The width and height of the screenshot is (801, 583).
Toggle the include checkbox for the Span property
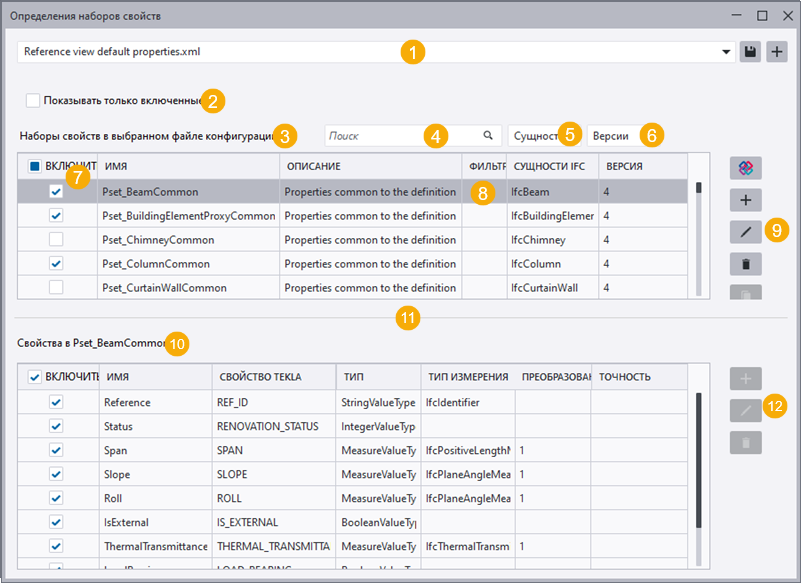pyautogui.click(x=56, y=450)
